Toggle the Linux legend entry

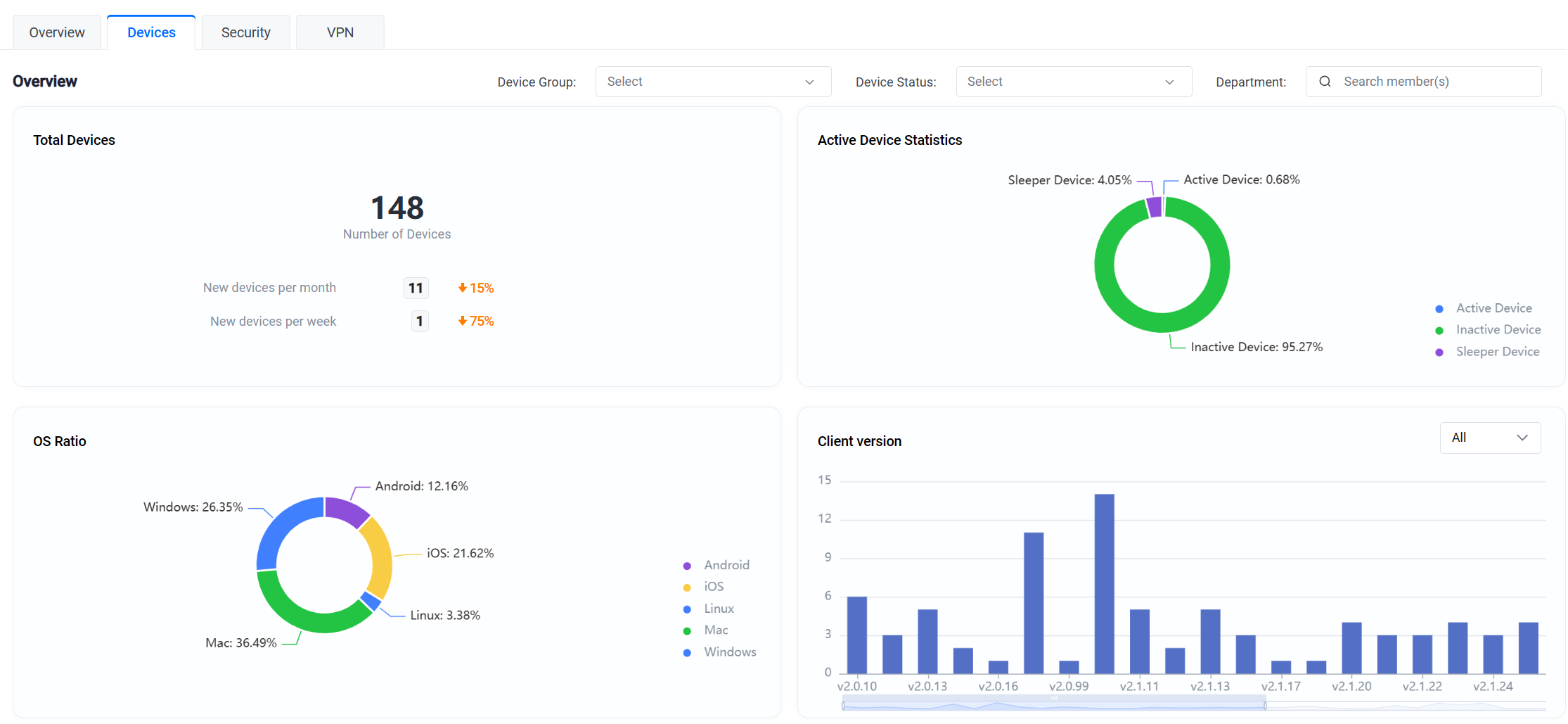tap(709, 609)
